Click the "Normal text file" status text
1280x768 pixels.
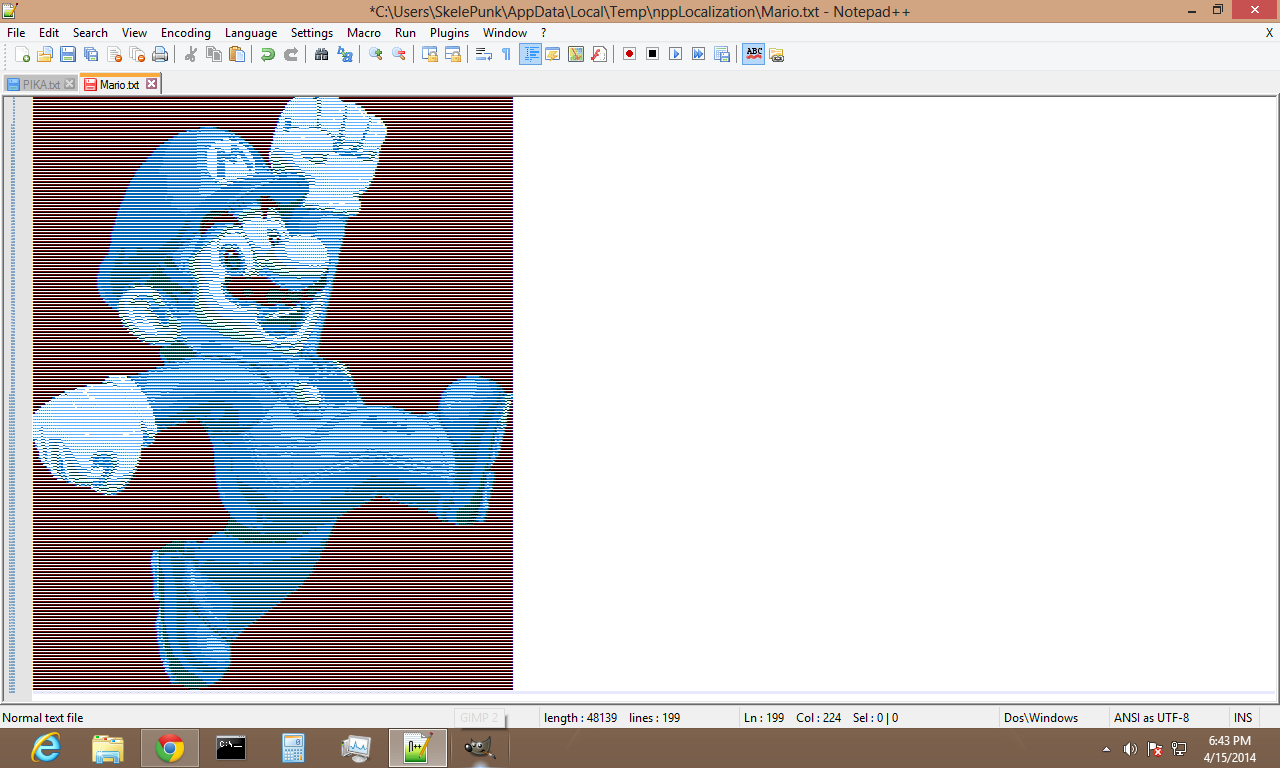[x=43, y=718]
